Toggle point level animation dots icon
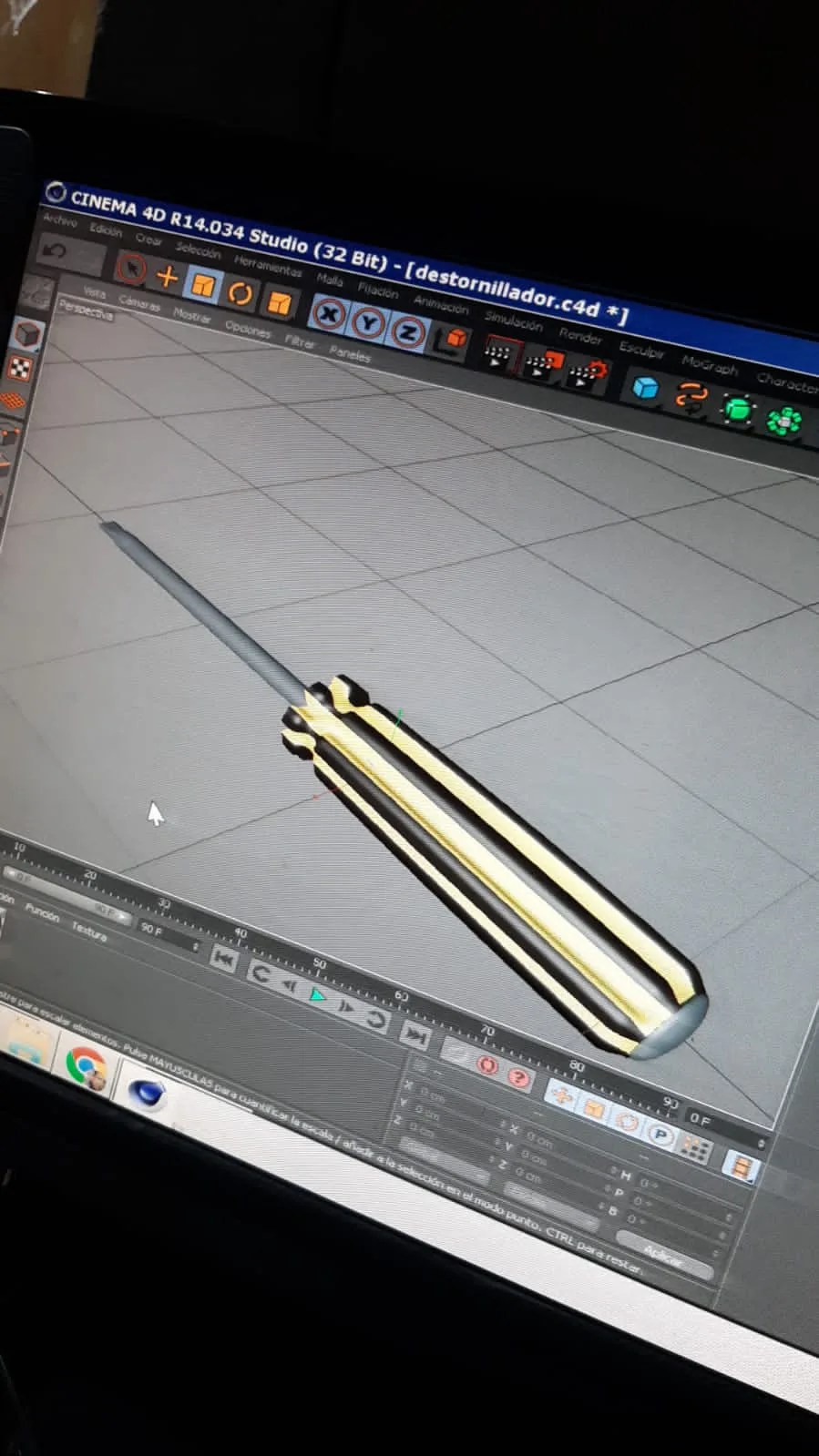The height and width of the screenshot is (1456, 819). [x=695, y=1148]
